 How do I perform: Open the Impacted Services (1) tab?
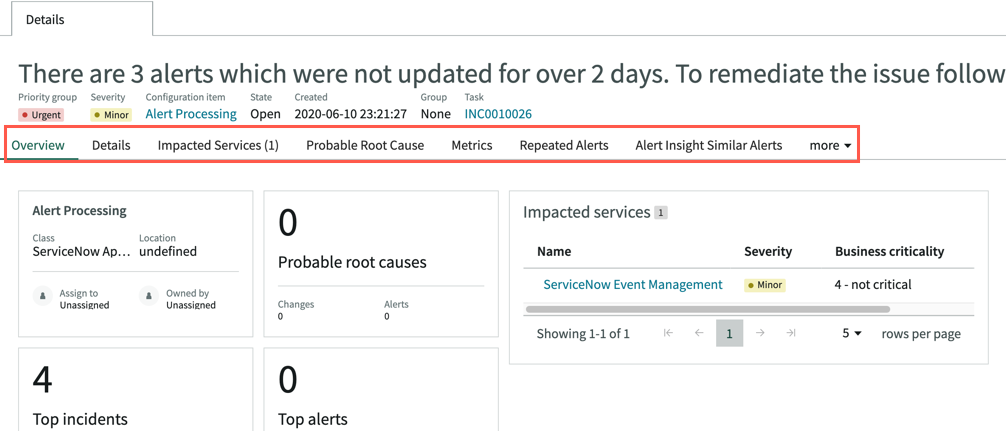218,145
